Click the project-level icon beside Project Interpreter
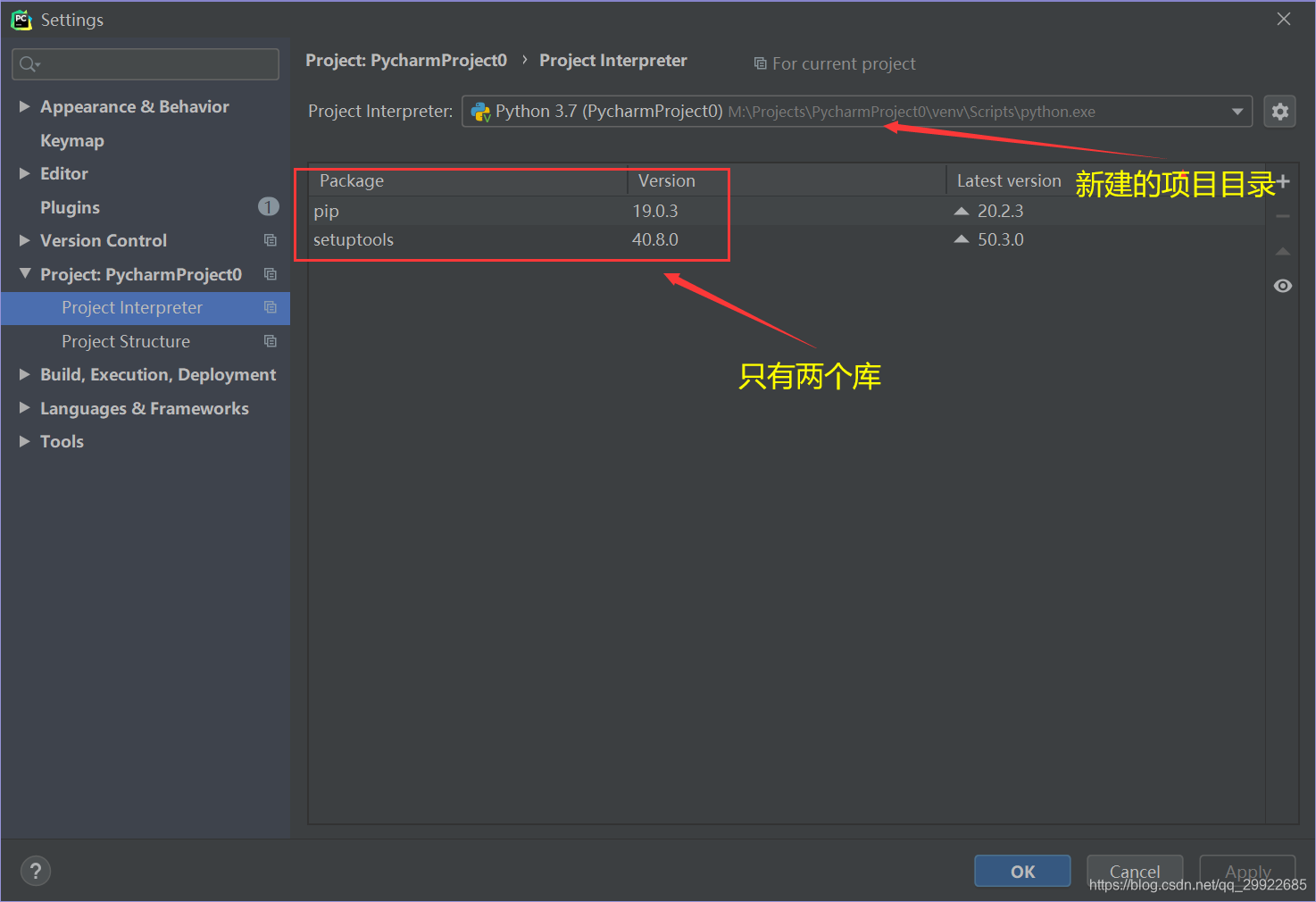This screenshot has height=902, width=1316. point(271,307)
